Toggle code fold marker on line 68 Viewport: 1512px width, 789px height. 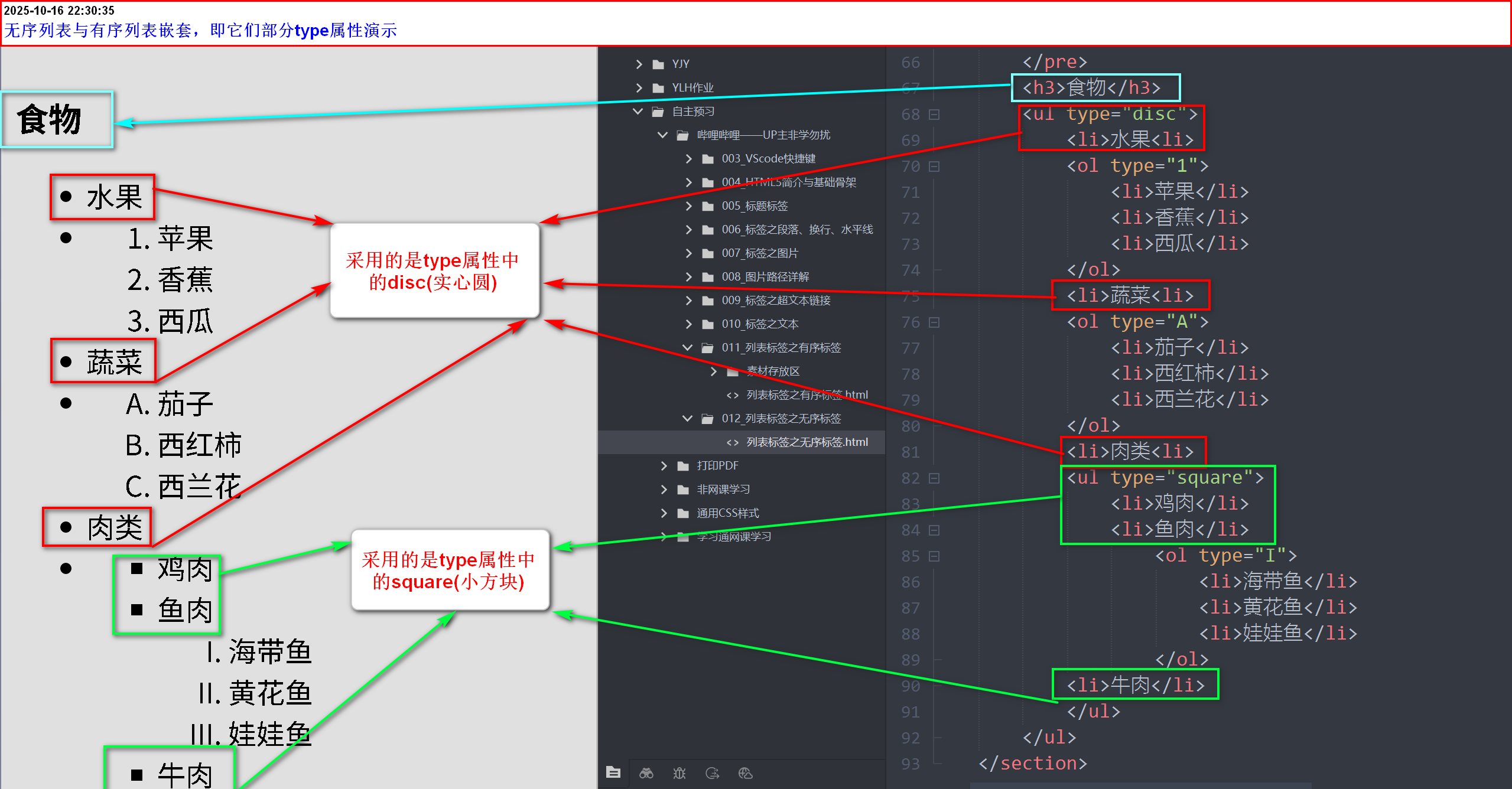(x=934, y=115)
